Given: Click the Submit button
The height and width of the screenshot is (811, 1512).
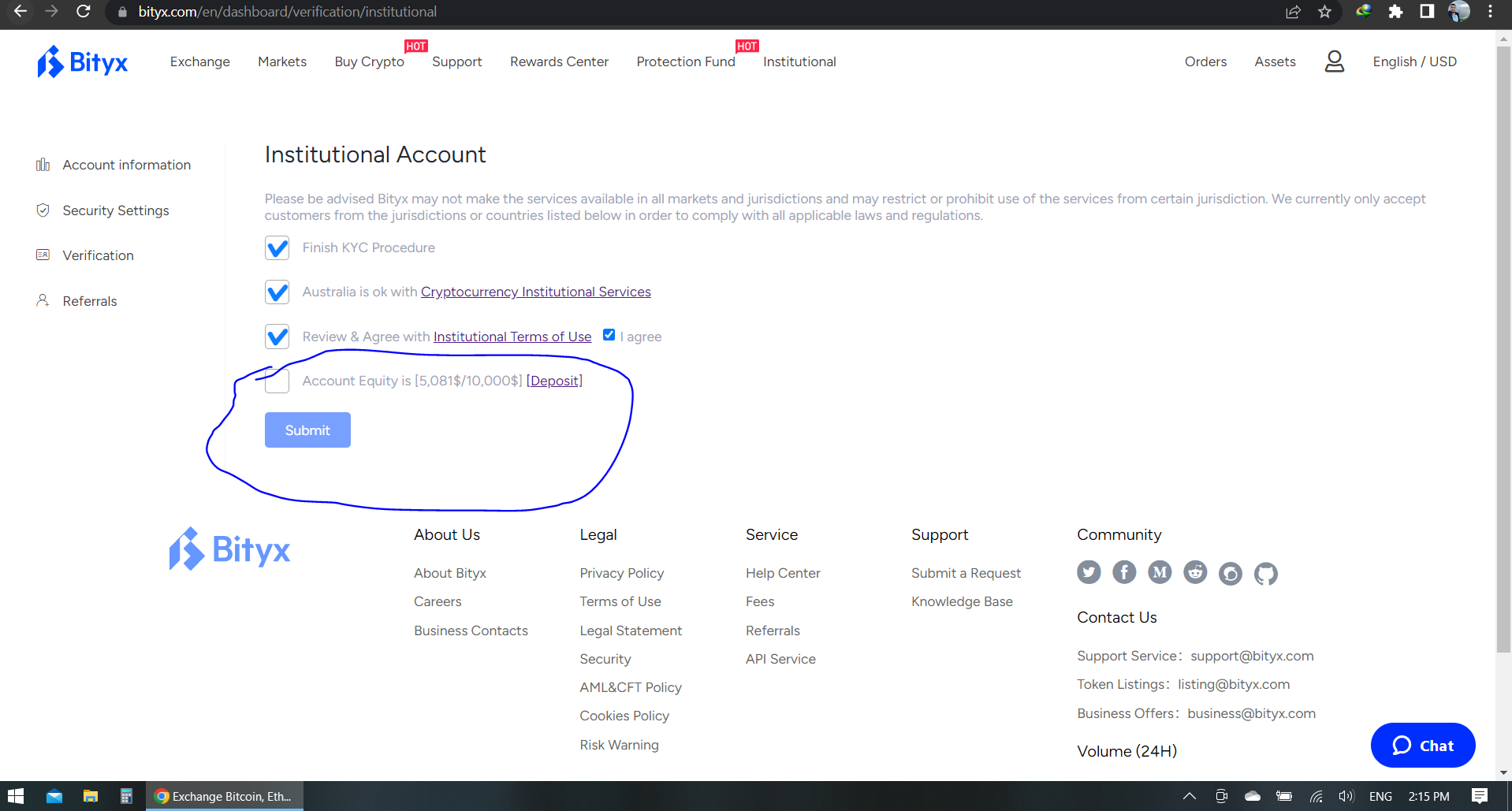Looking at the screenshot, I should pyautogui.click(x=307, y=430).
